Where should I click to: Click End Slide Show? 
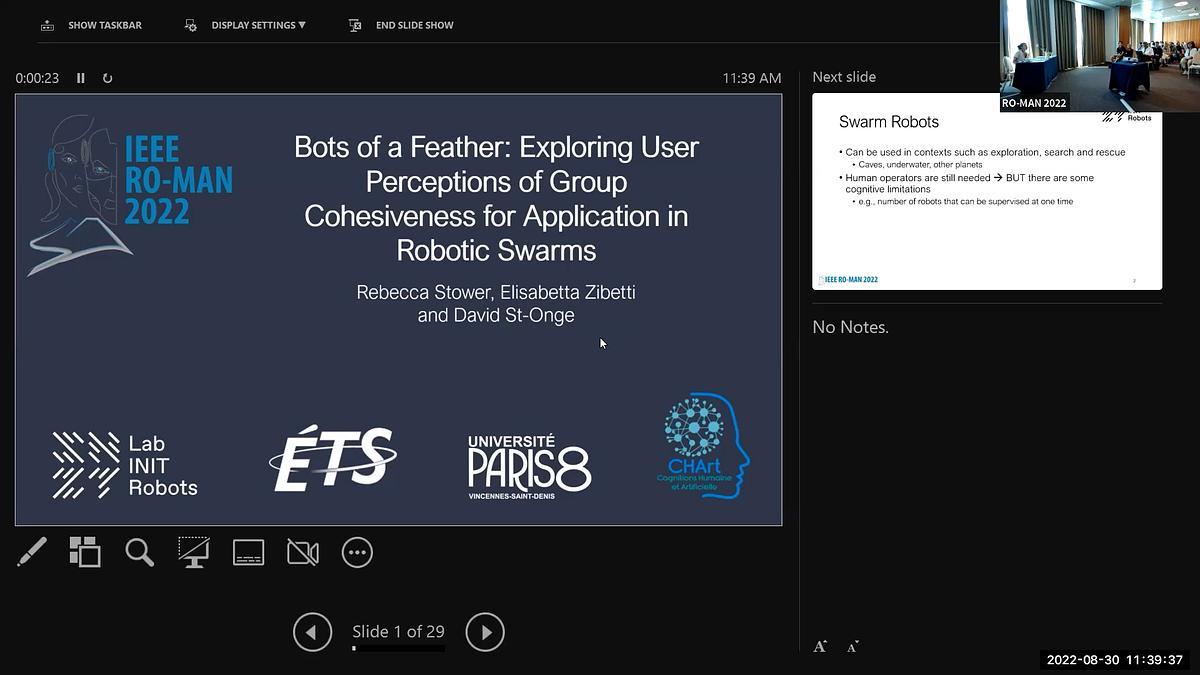[x=401, y=25]
